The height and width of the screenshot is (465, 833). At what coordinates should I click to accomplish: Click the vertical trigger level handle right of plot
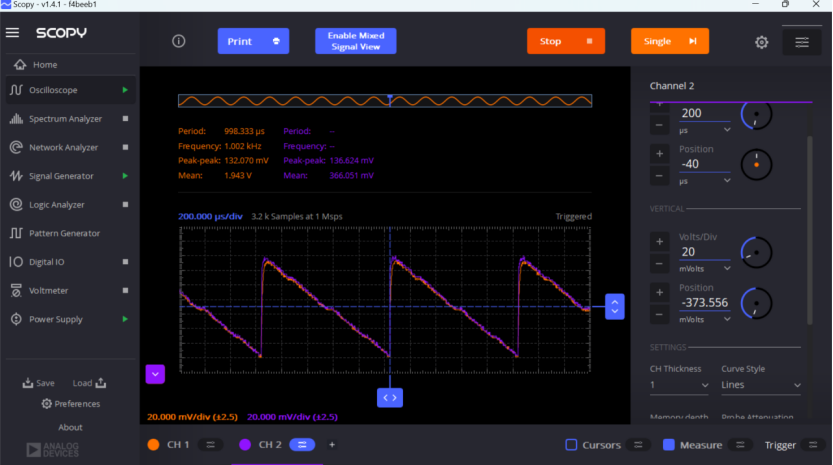point(615,307)
